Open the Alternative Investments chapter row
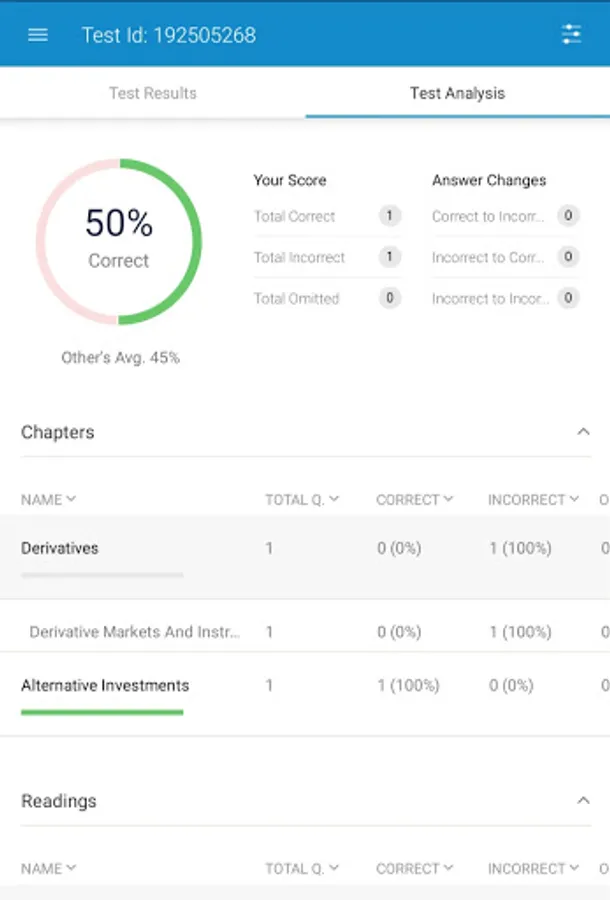This screenshot has width=610, height=900. (x=105, y=686)
